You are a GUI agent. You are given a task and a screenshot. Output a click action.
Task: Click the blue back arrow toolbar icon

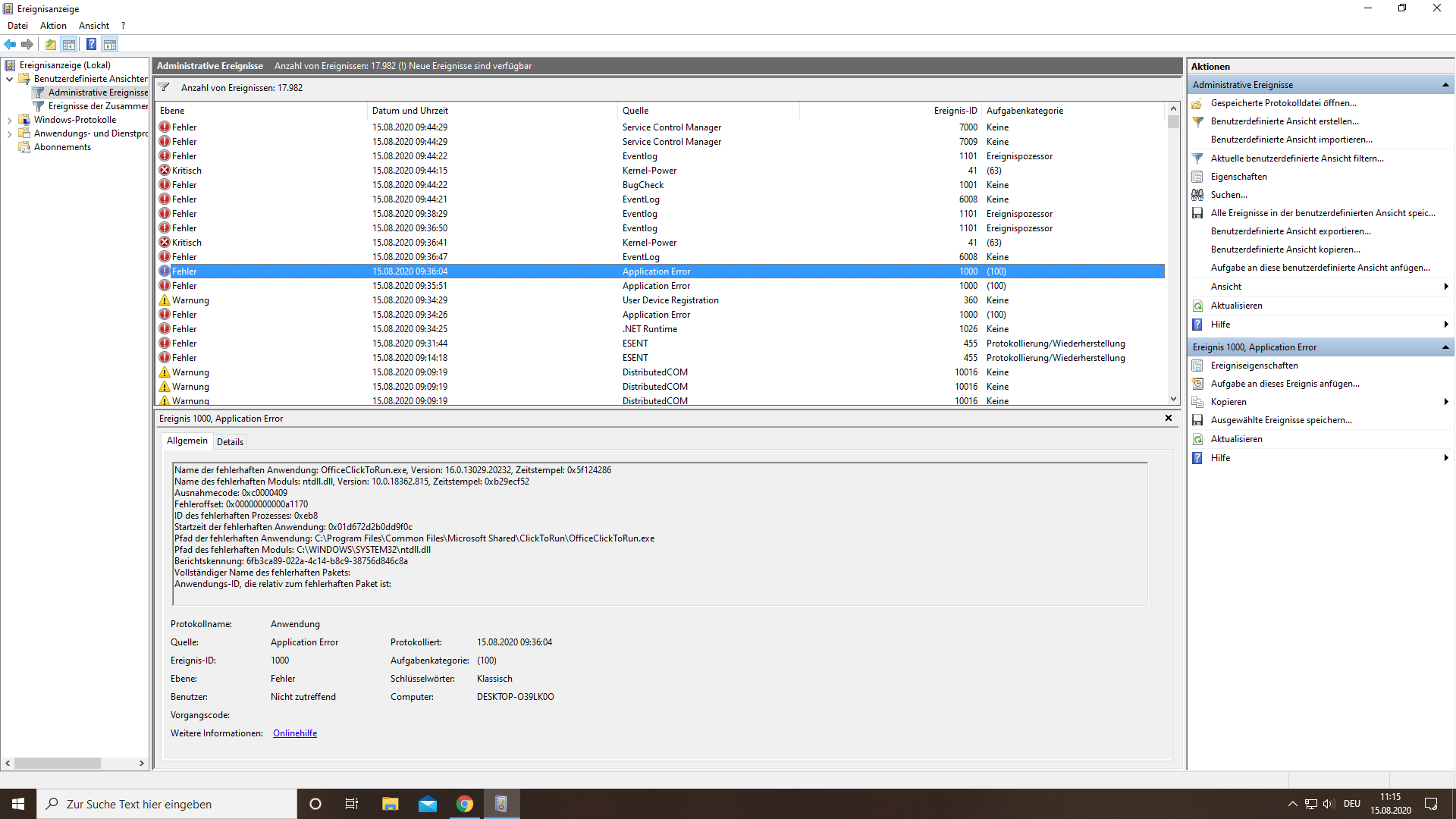[x=10, y=44]
